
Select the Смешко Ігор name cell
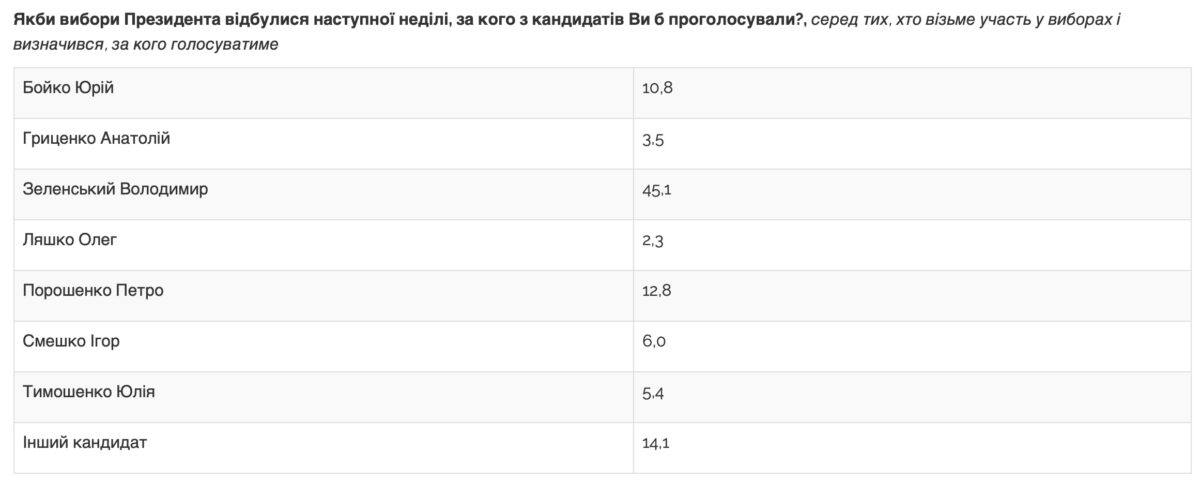tap(71, 341)
